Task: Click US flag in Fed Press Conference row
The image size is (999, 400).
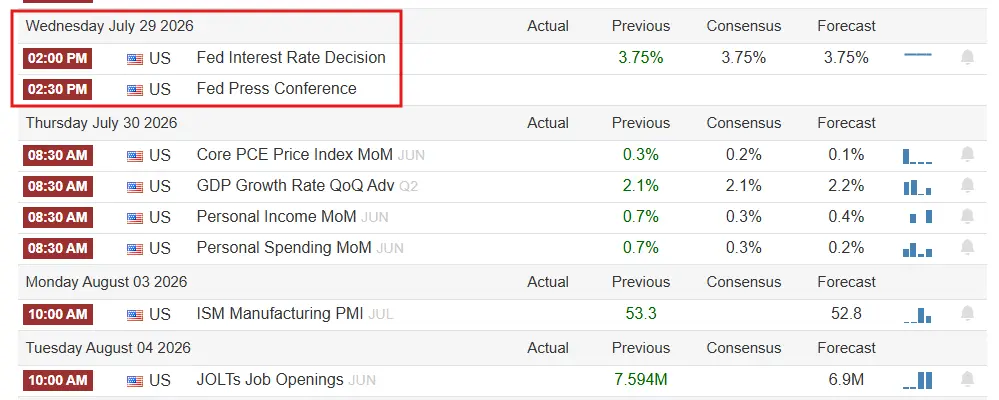Action: click(x=134, y=90)
